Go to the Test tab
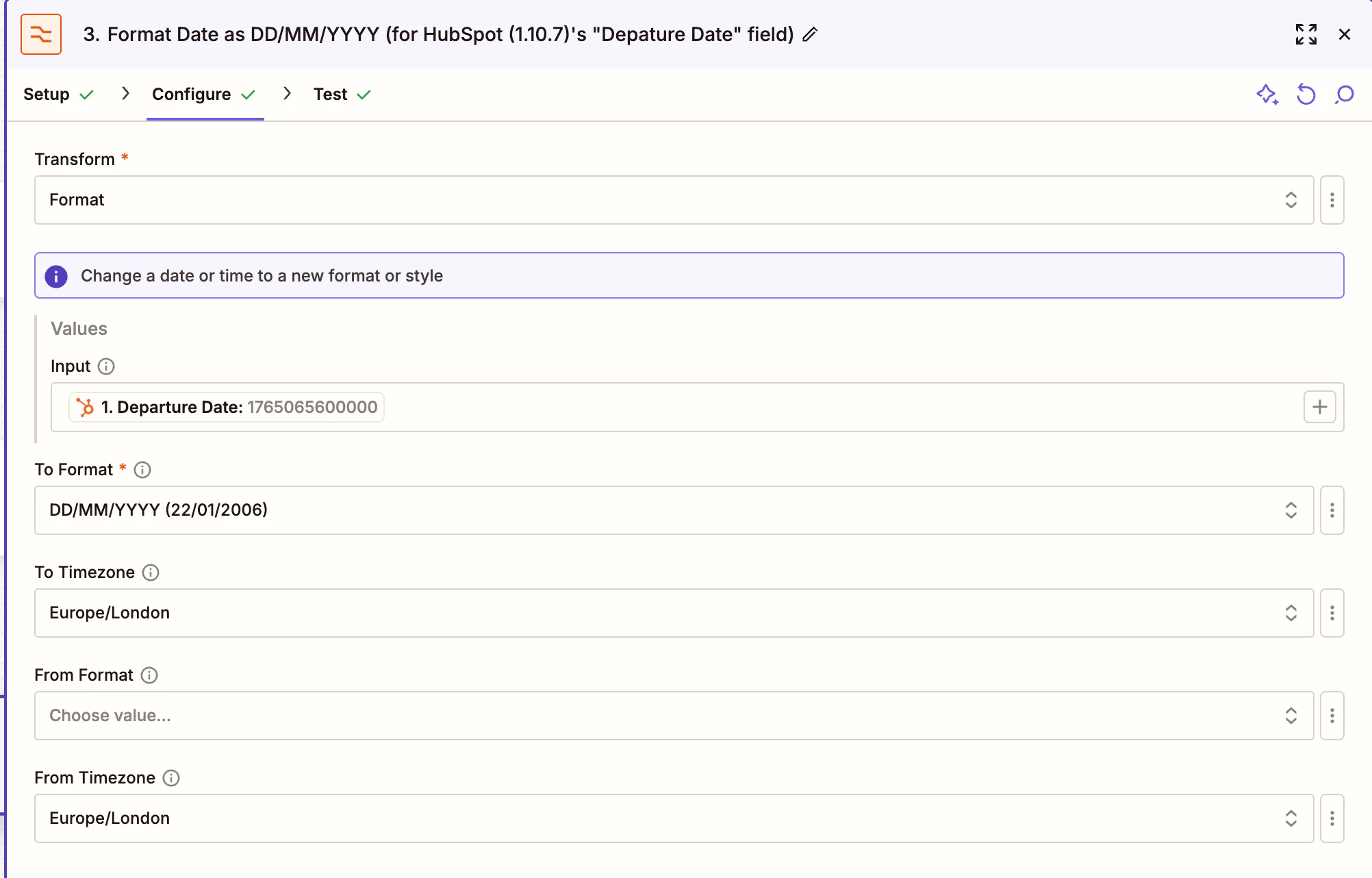 pos(342,95)
